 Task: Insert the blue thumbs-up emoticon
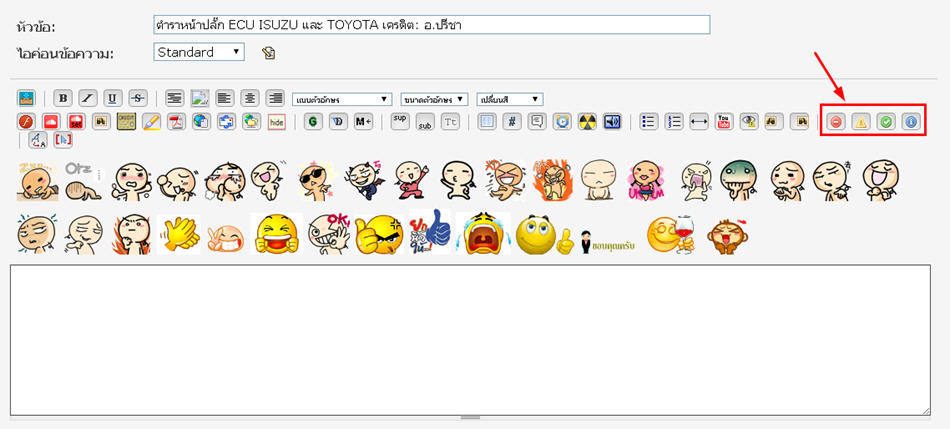pyautogui.click(x=430, y=233)
